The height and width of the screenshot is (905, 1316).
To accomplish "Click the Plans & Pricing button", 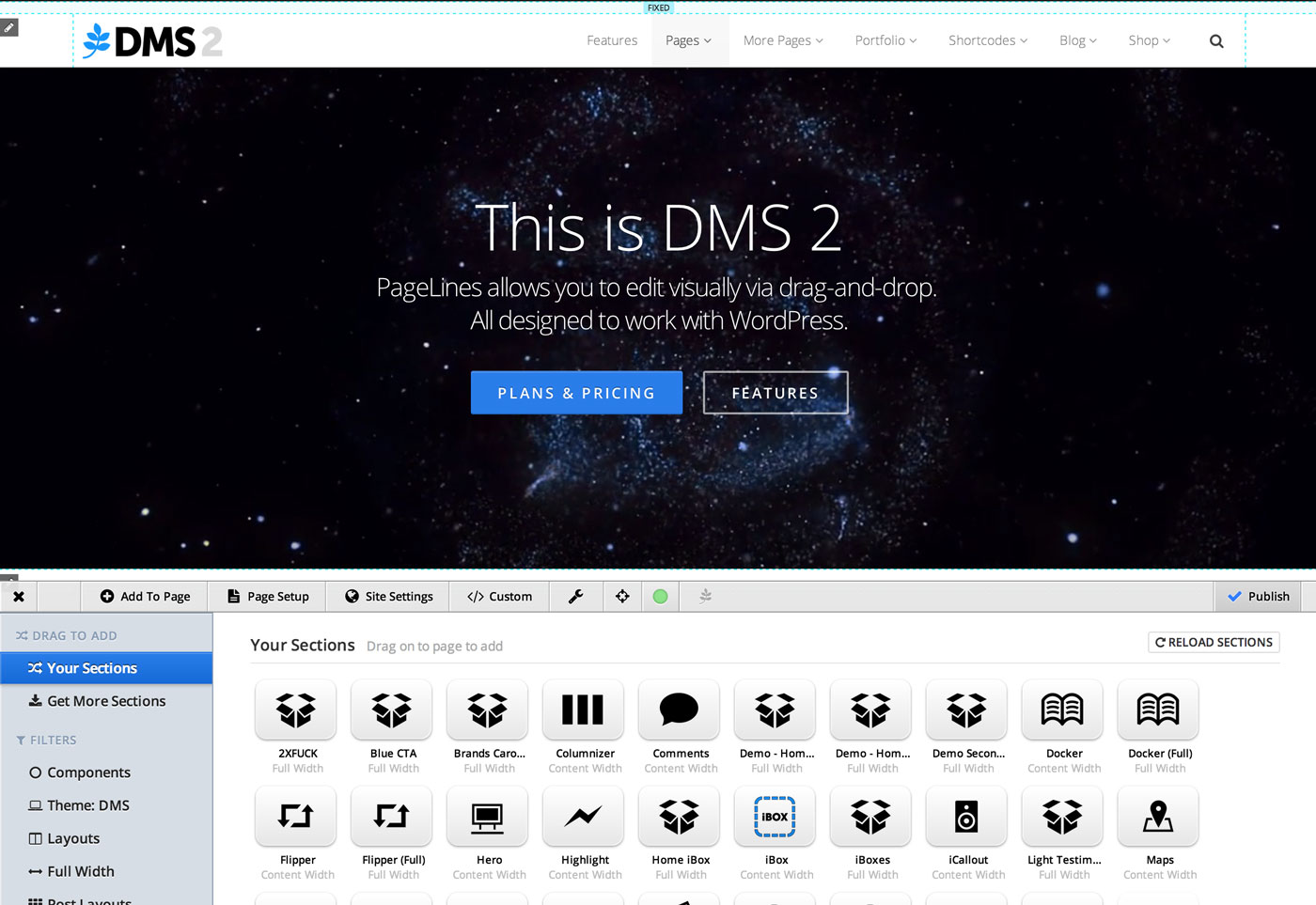I will pyautogui.click(x=576, y=393).
